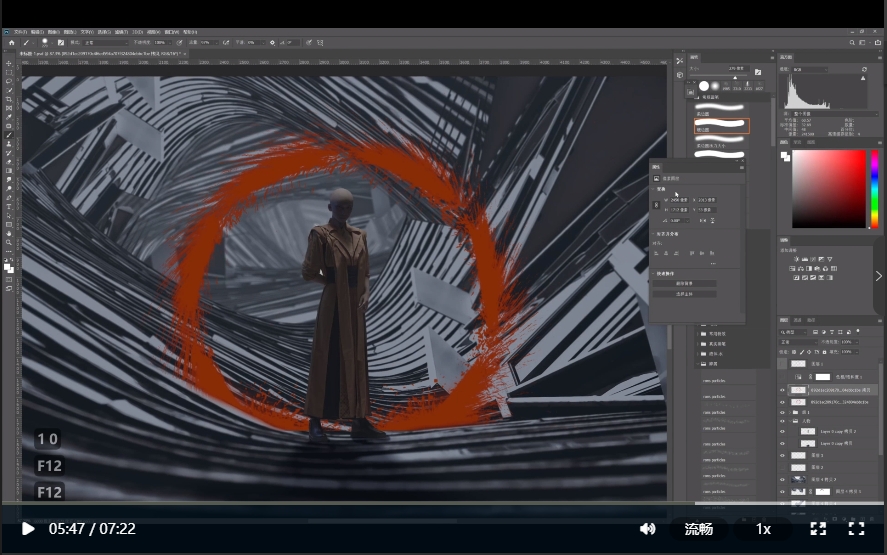Open the 编辑 (Edit) menu
The image size is (887, 555).
point(37,32)
